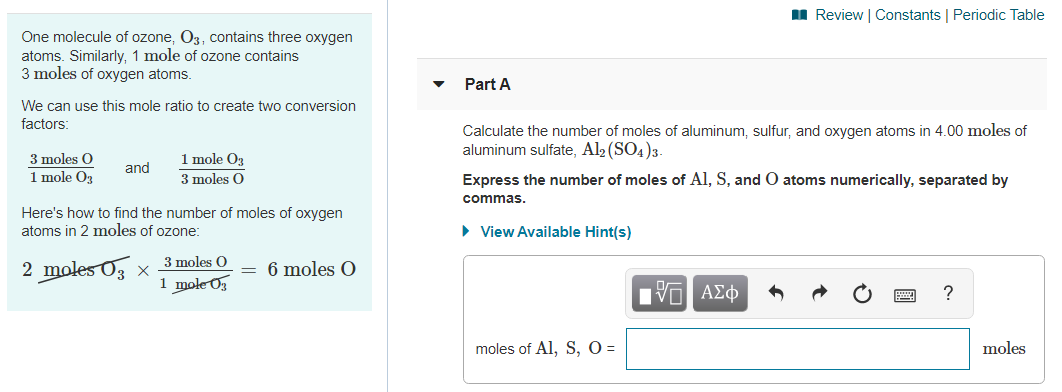
Task: Reset the answer box with circular arrow
Action: (862, 294)
